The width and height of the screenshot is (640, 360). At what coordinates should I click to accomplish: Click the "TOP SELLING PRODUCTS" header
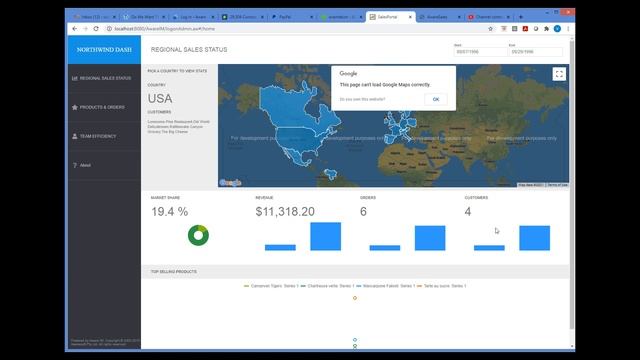coord(173,271)
